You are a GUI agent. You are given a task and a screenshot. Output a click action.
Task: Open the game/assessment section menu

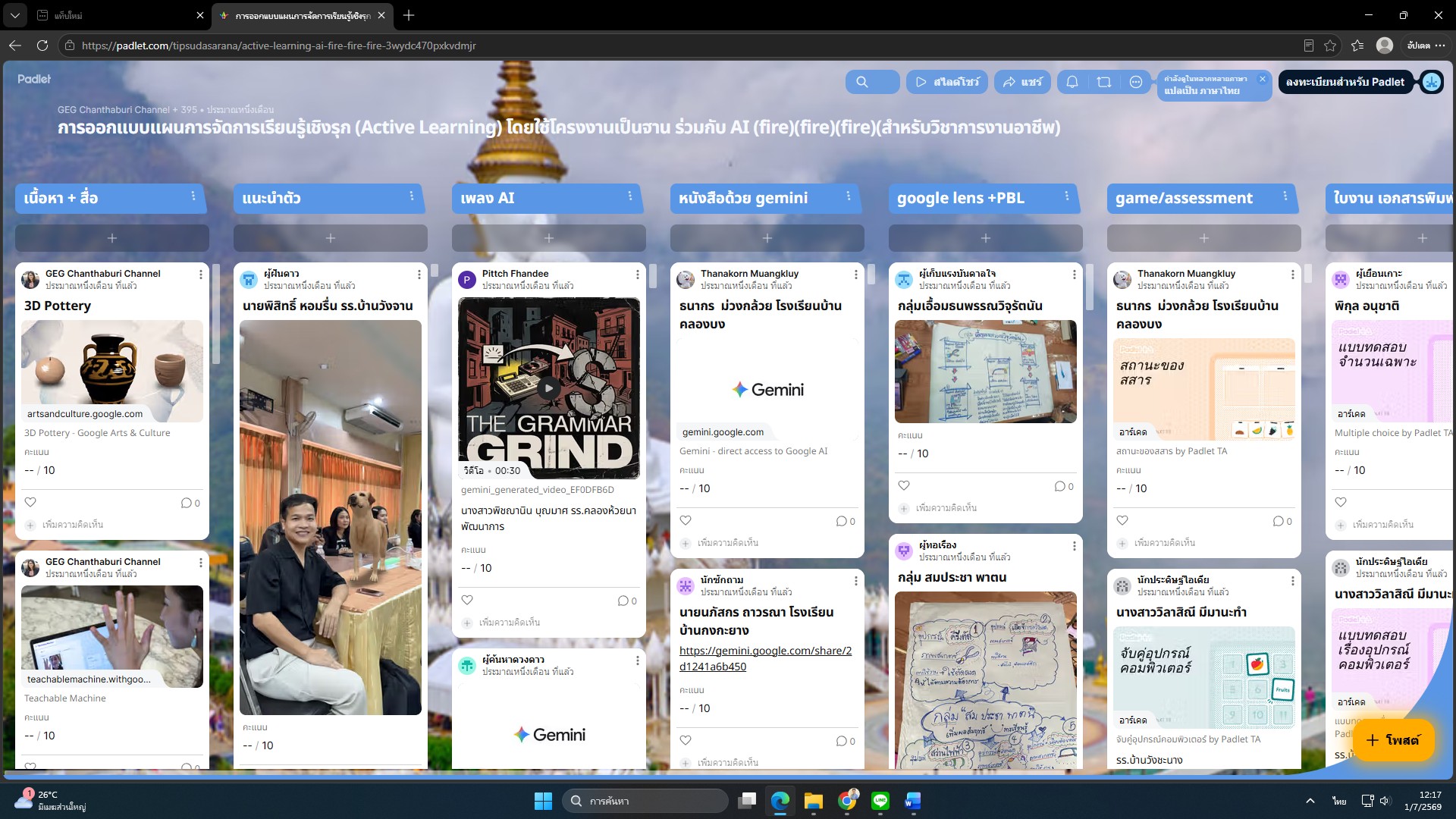pyautogui.click(x=1285, y=196)
